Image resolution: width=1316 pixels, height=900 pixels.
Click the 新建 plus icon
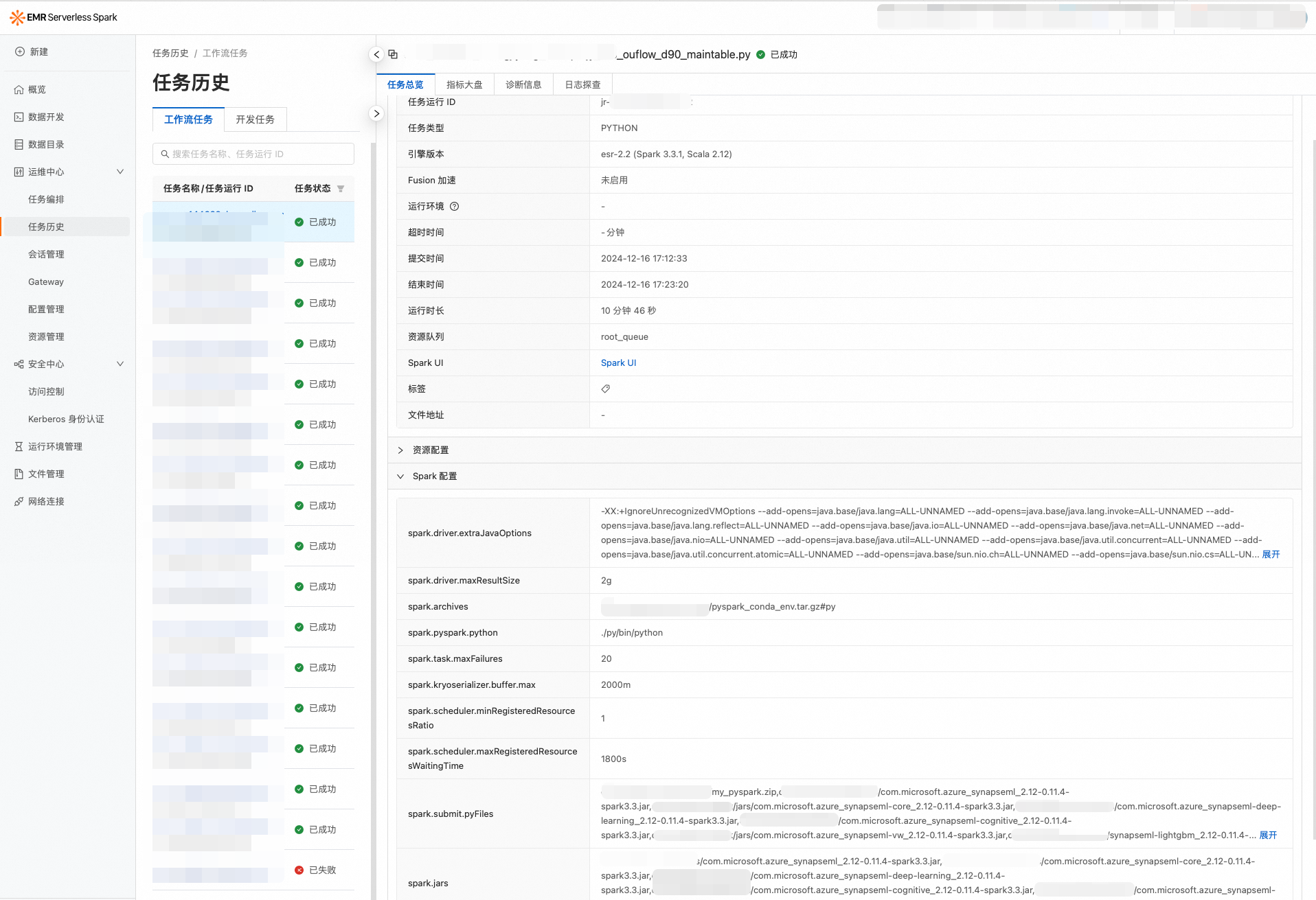point(20,51)
